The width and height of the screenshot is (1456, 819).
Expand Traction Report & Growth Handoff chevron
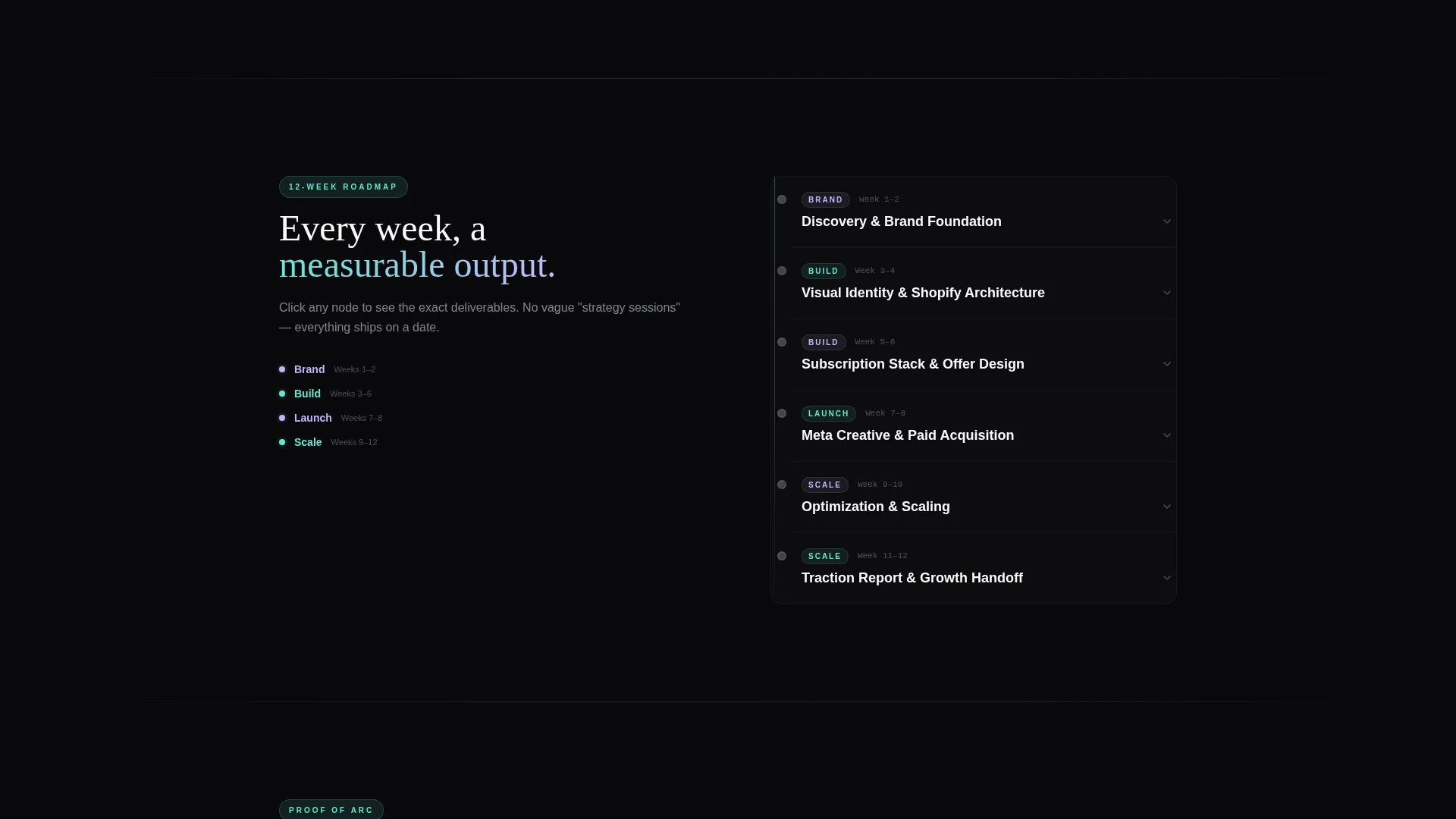[1167, 578]
